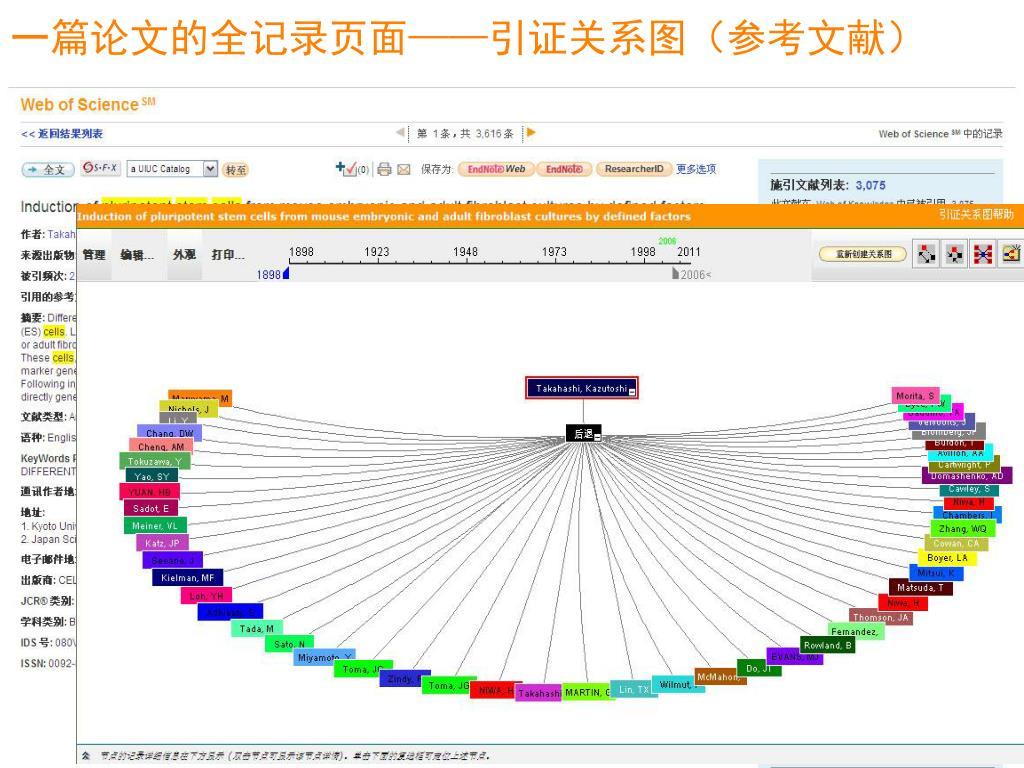
Task: Click the SFX link resolver icon
Action: pos(100,168)
